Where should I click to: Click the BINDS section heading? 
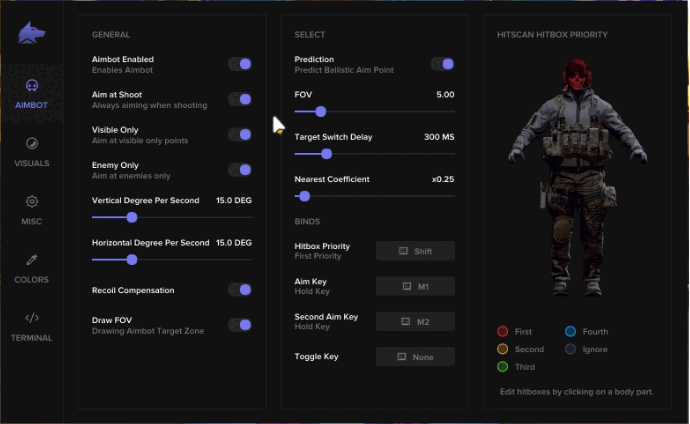coord(307,221)
